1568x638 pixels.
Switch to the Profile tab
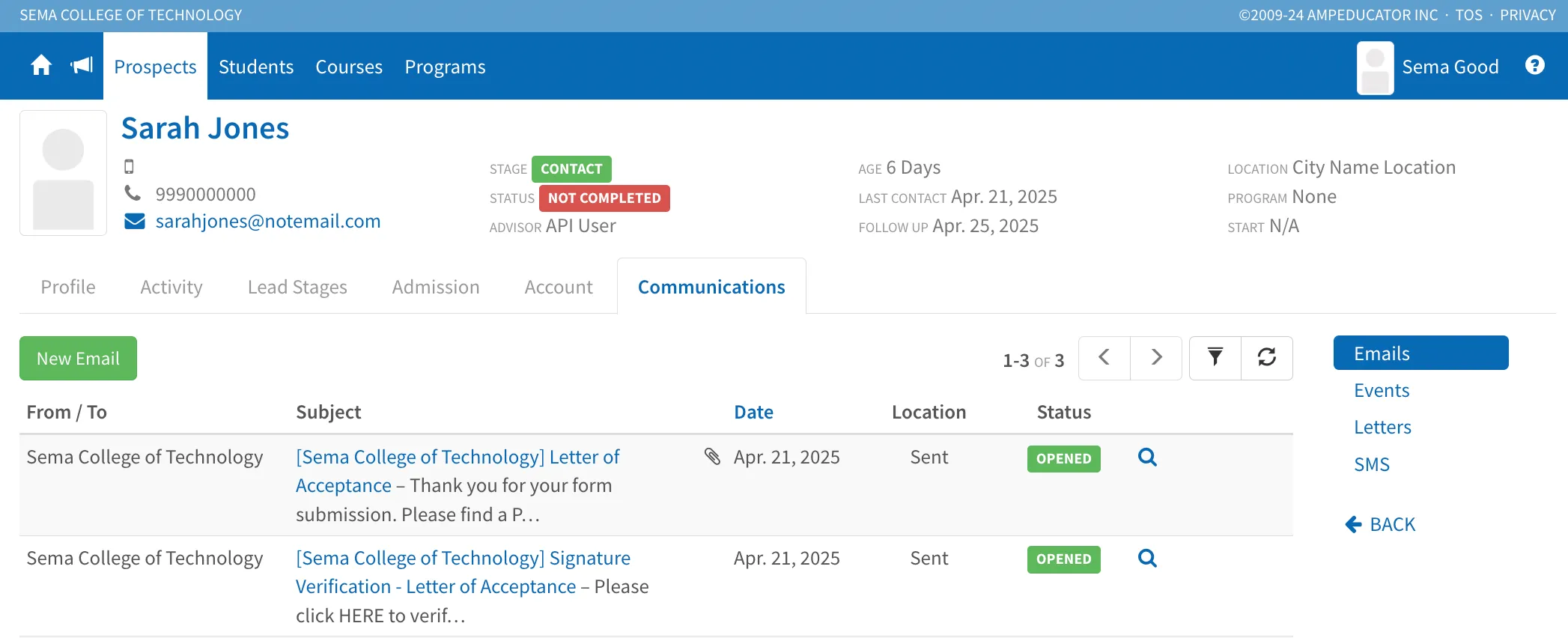coord(68,287)
